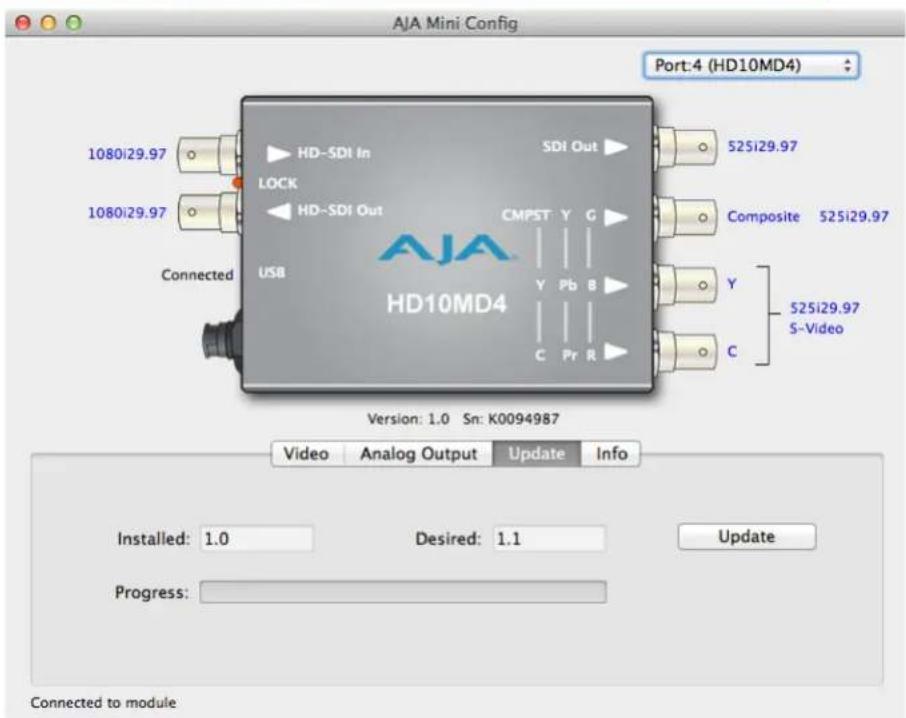Click the blue C output label
This screenshot has height=718, width=906.
732,351
